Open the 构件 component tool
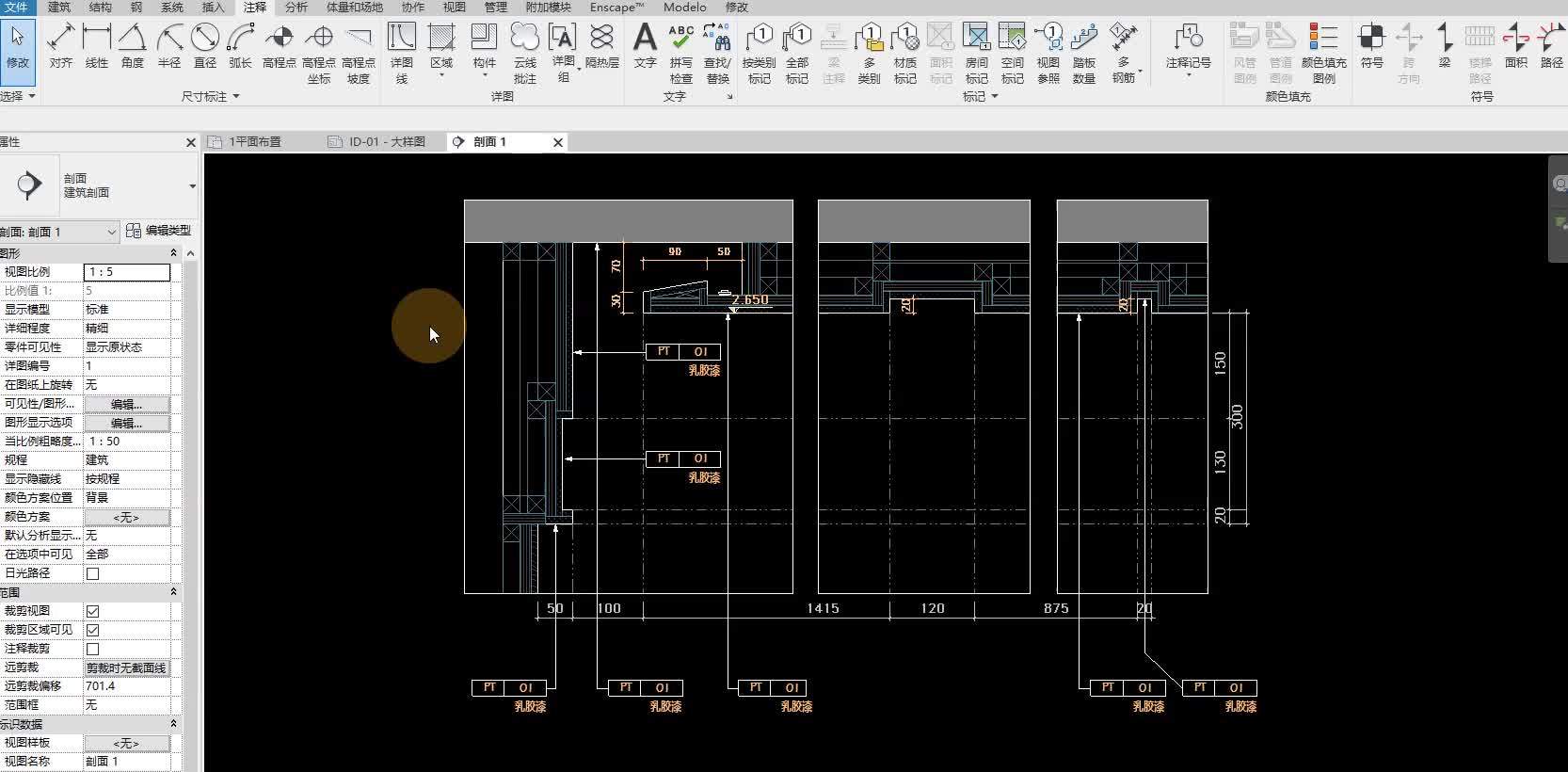 pos(484,51)
